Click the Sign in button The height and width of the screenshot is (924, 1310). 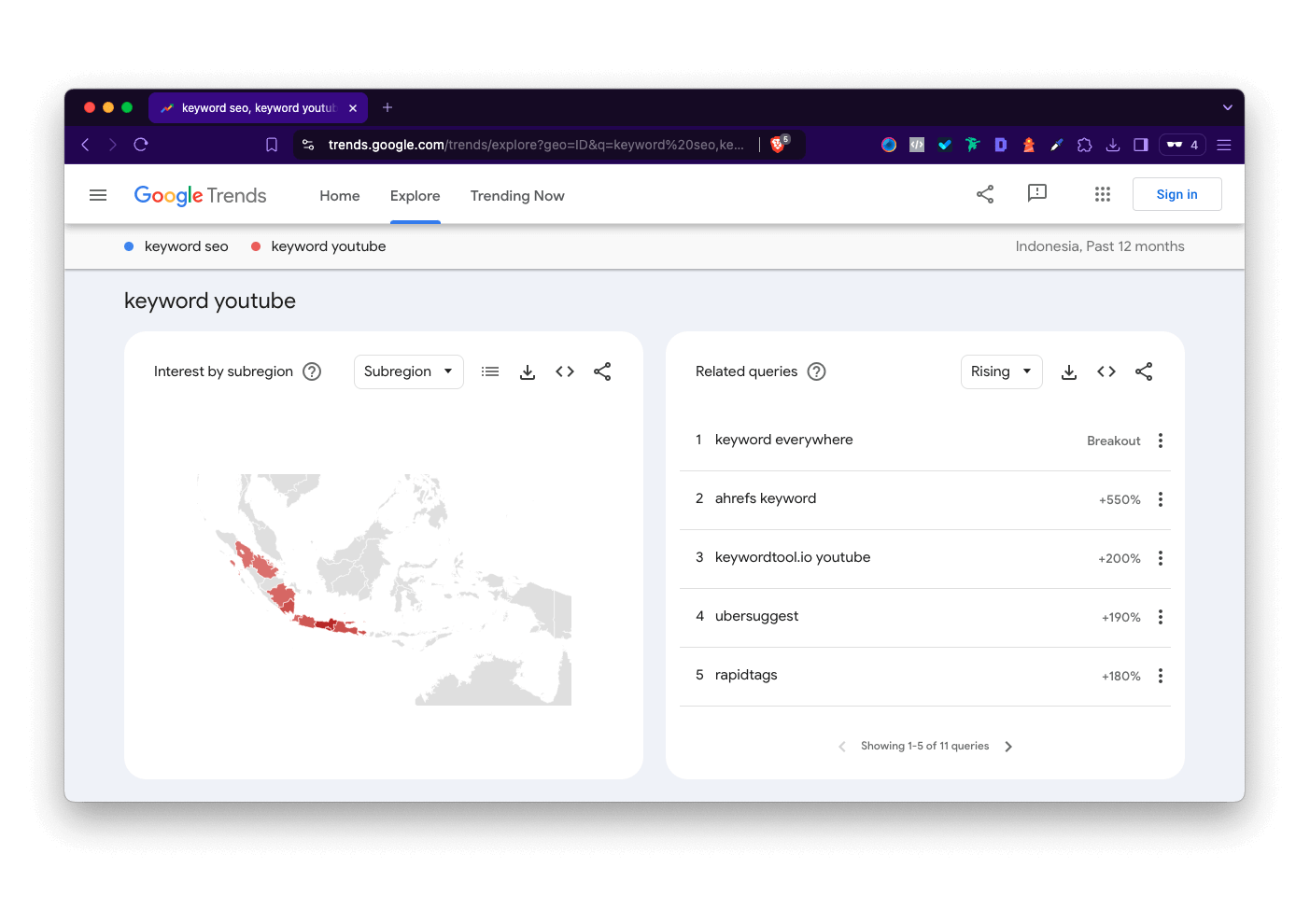tap(1176, 194)
